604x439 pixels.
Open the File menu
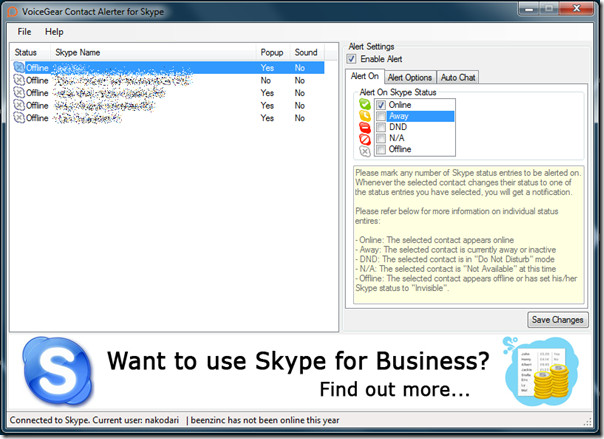pyautogui.click(x=24, y=32)
